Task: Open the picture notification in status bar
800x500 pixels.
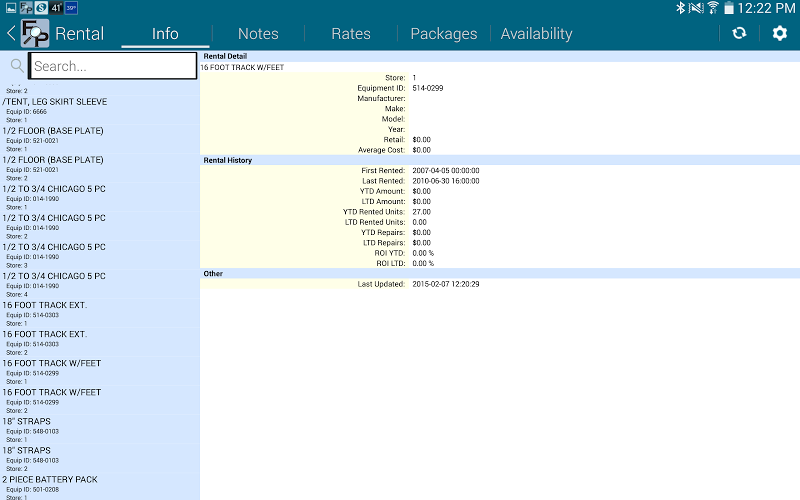Action: [x=11, y=8]
